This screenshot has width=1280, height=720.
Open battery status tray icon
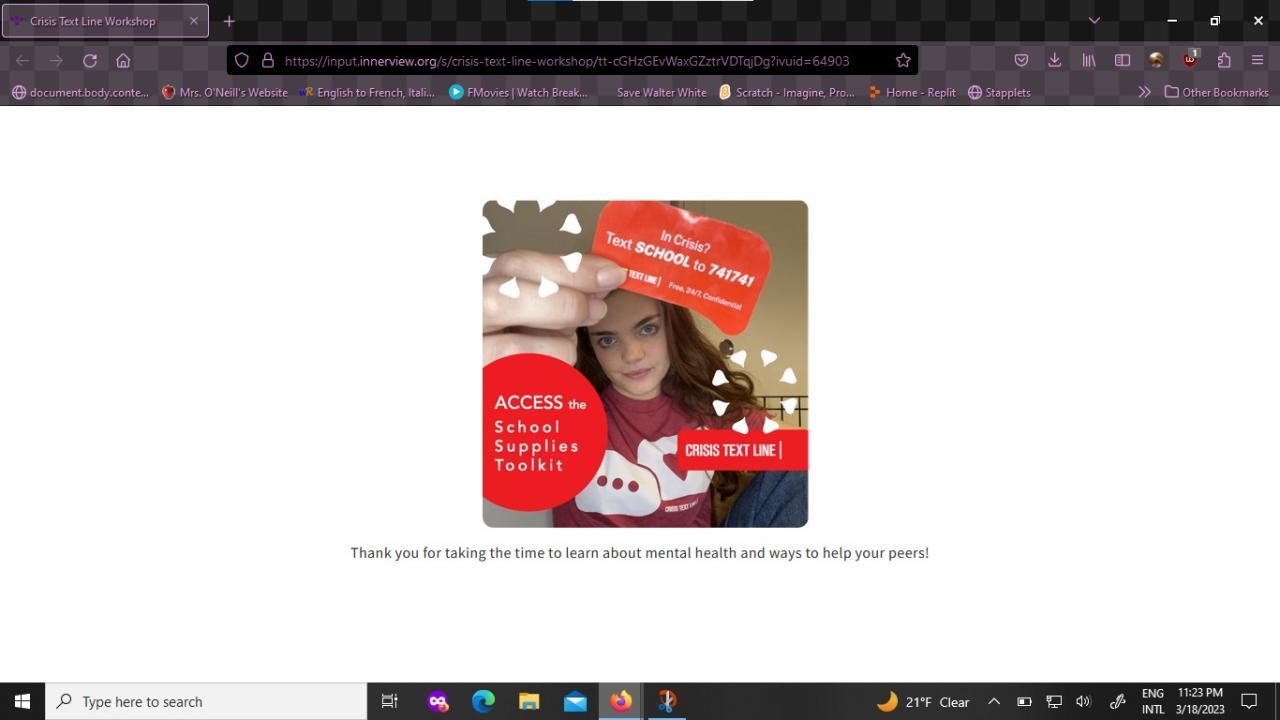pos(1024,701)
